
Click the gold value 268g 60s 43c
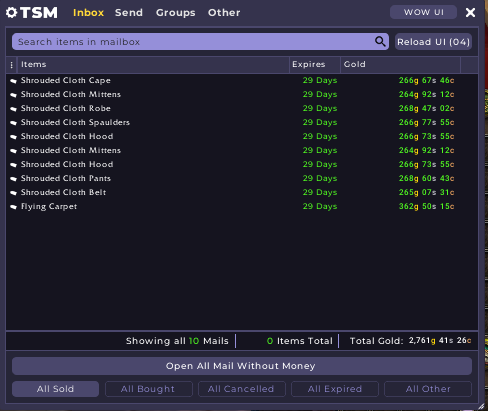[x=426, y=179]
